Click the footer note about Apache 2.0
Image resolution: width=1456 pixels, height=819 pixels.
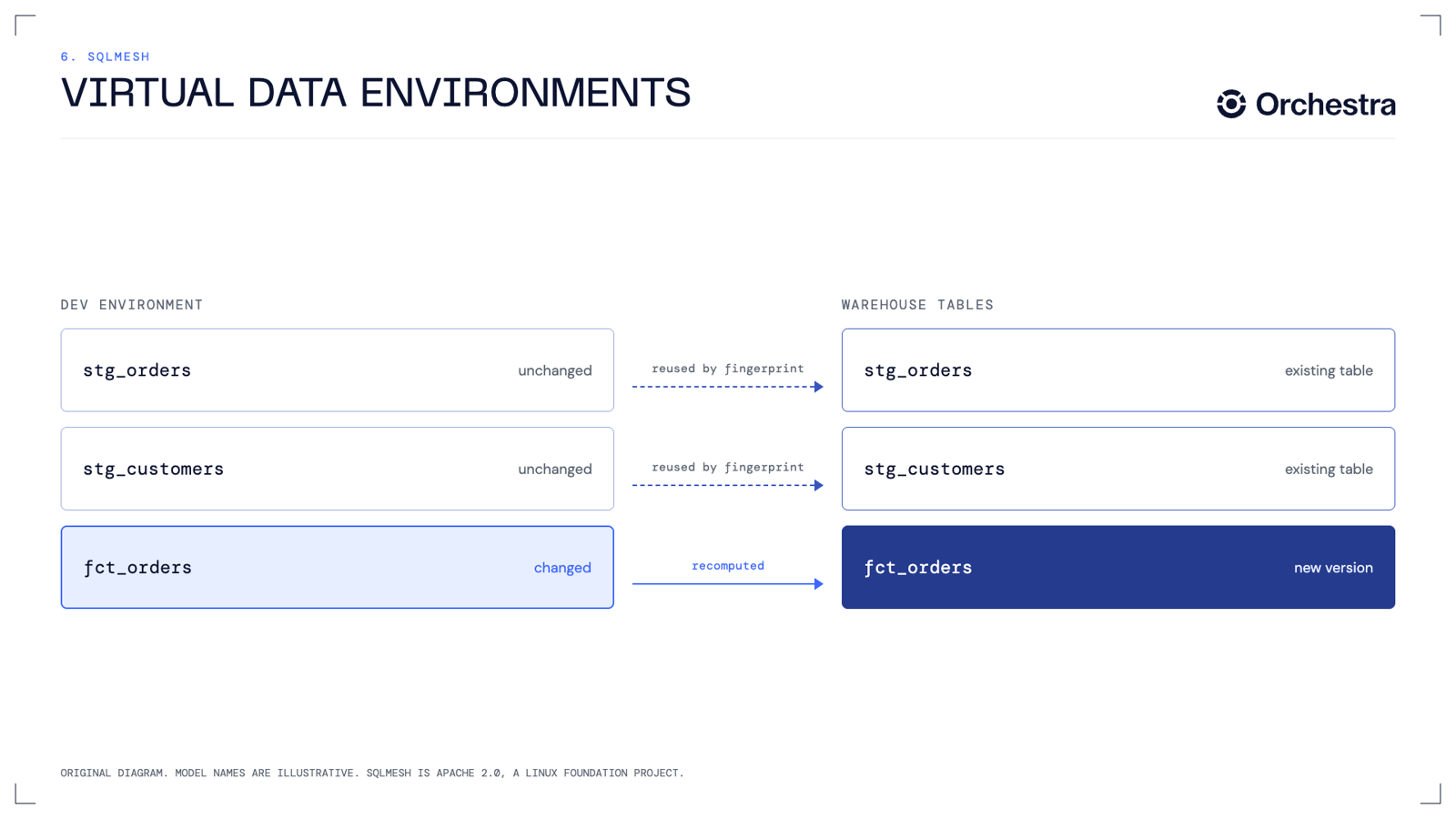tap(372, 773)
